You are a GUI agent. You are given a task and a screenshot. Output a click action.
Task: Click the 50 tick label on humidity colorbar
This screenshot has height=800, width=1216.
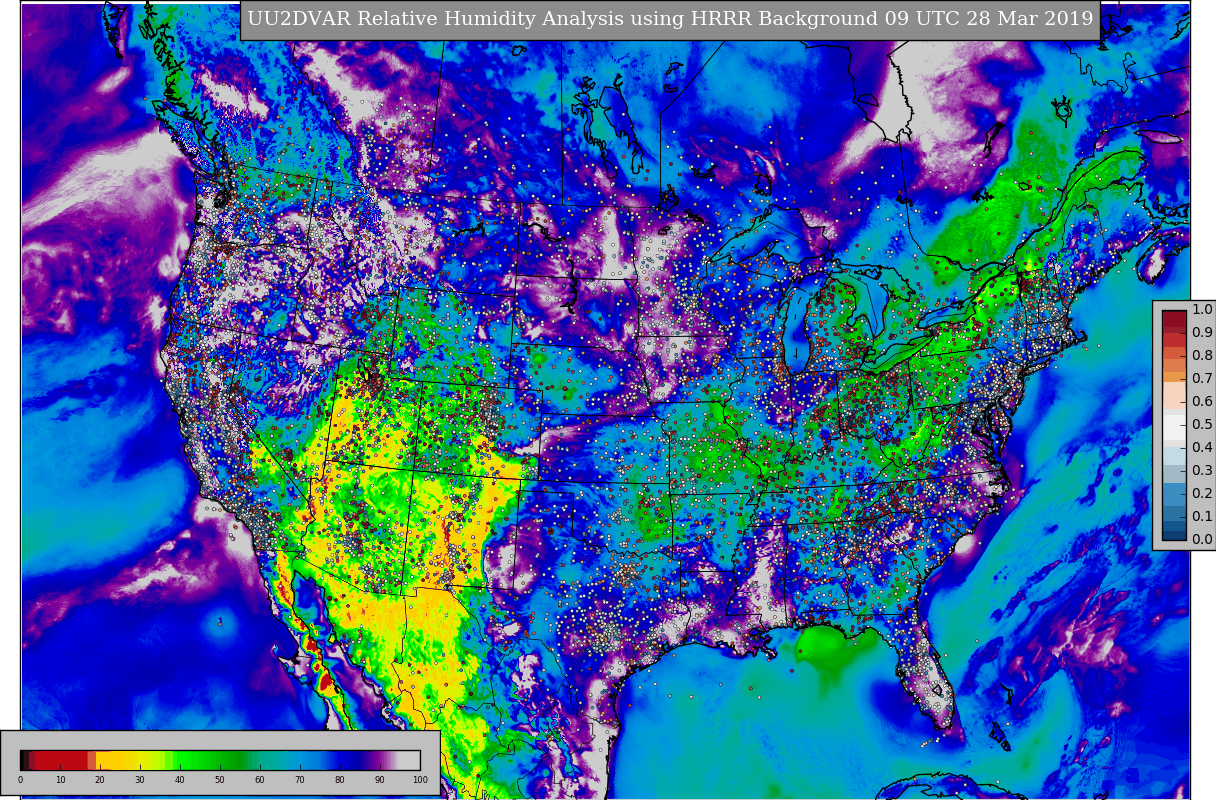point(220,780)
